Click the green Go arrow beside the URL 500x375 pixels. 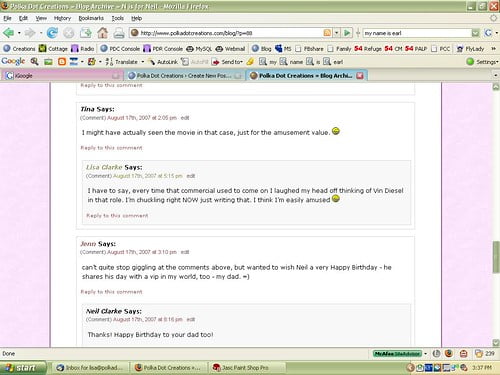click(x=347, y=33)
